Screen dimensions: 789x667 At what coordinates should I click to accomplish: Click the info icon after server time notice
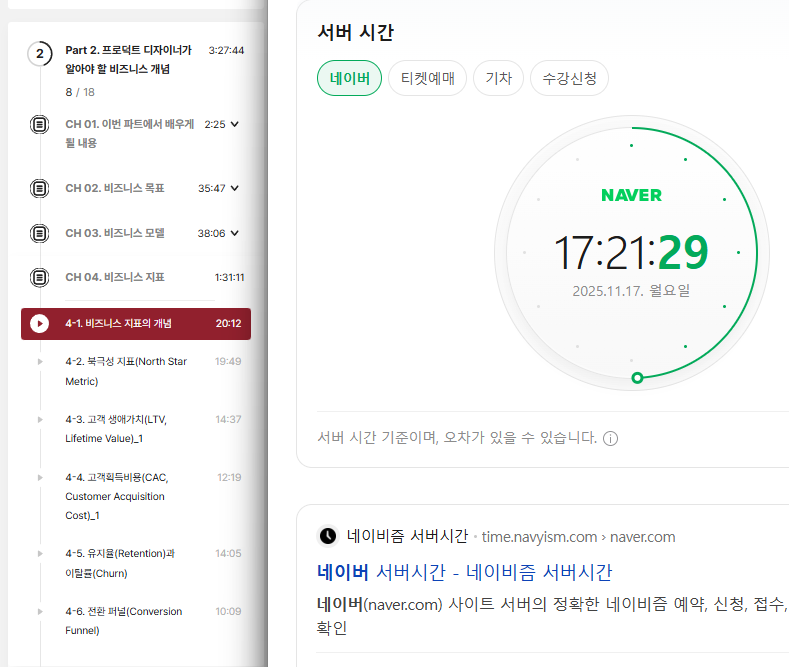[x=610, y=439]
